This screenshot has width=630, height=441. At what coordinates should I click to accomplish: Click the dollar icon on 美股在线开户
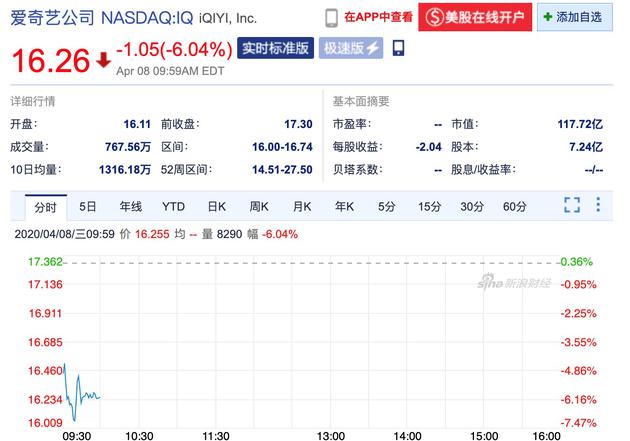[434, 17]
